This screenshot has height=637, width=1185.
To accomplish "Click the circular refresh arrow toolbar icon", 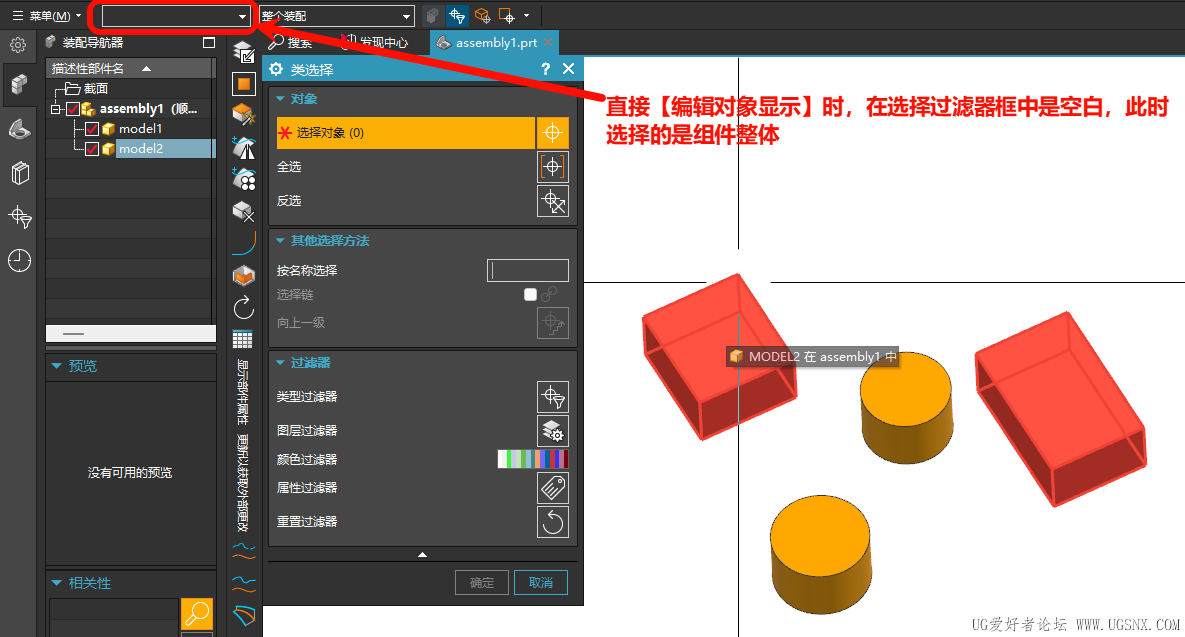I will click(243, 308).
